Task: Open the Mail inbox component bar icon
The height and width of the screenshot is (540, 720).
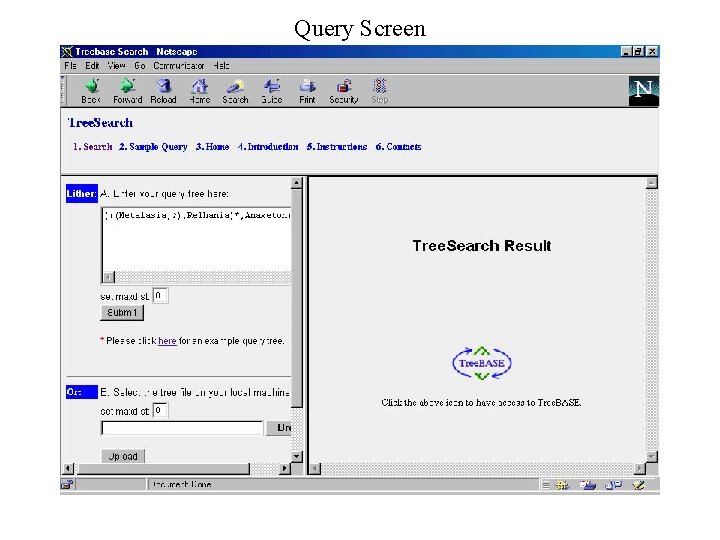Action: point(587,485)
